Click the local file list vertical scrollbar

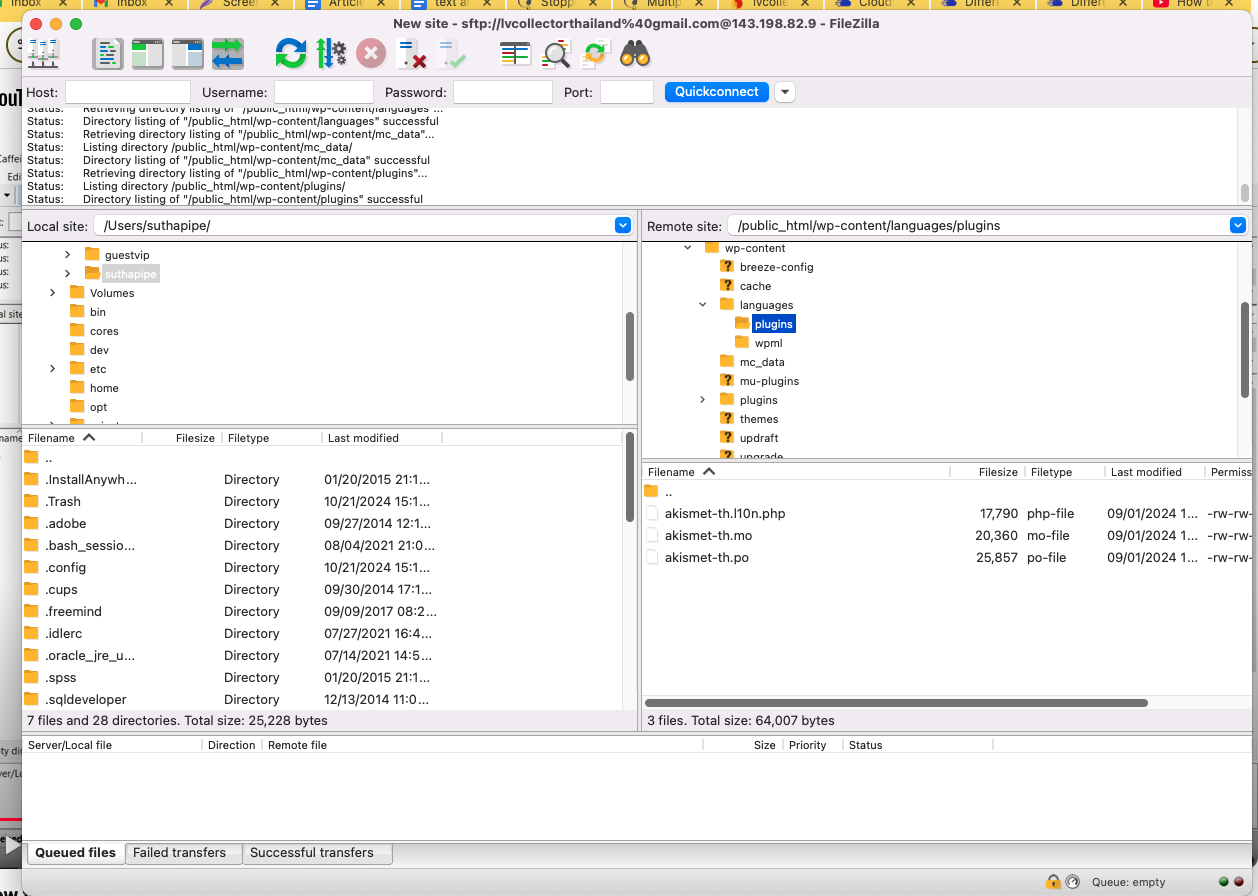click(630, 477)
